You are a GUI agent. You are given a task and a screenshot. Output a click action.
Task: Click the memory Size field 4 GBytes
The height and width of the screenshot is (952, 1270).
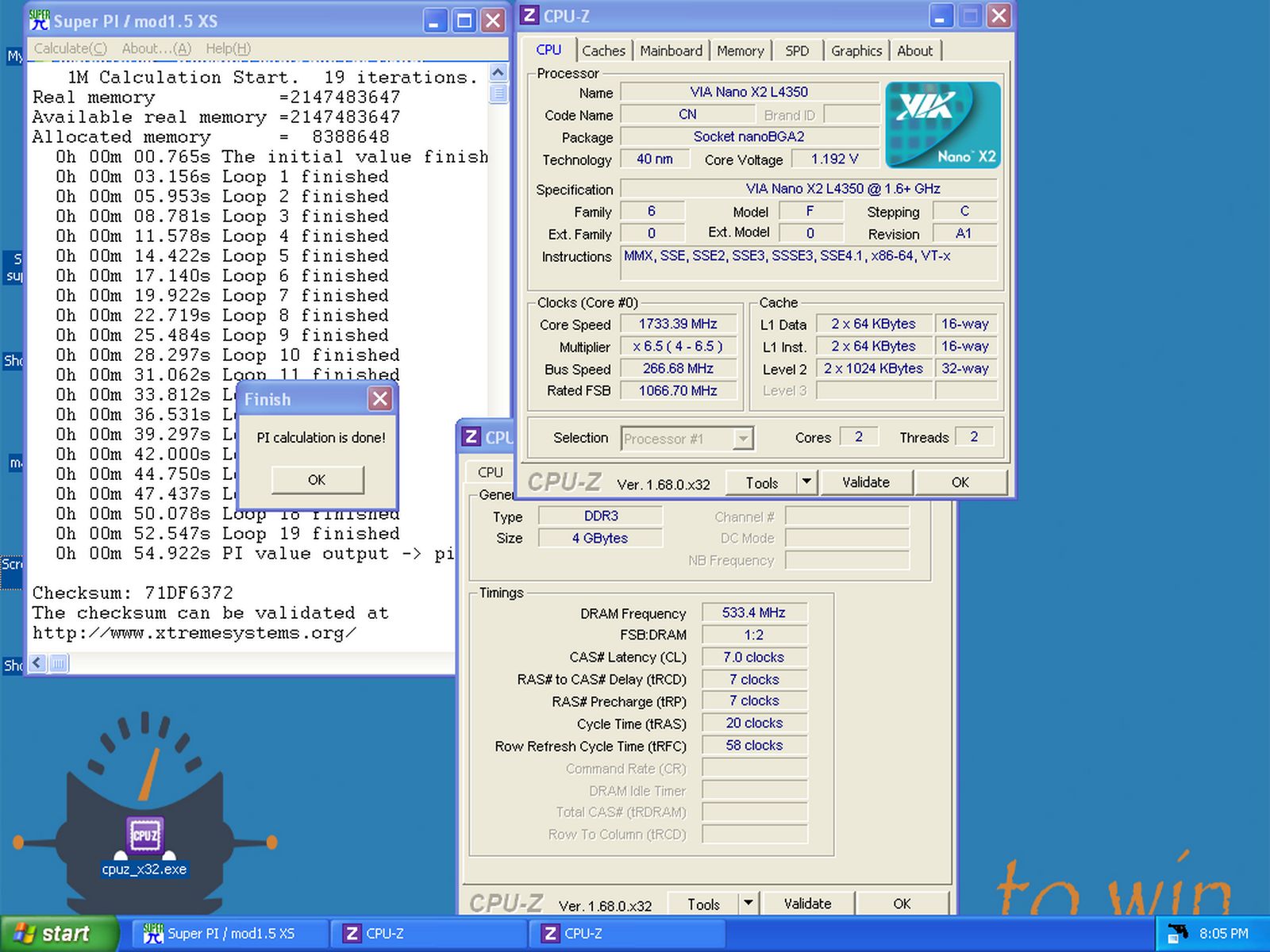pos(601,538)
